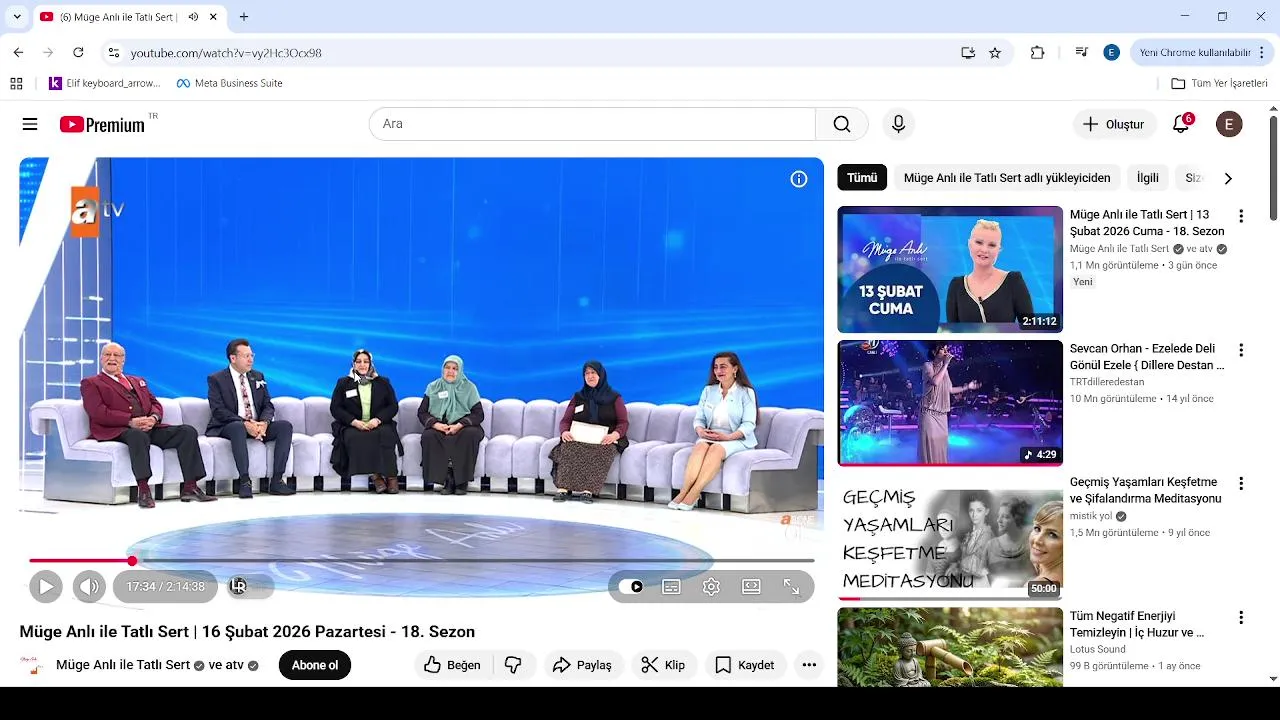1280x720 pixels.
Task: Select the Tümü filter chip
Action: click(862, 178)
